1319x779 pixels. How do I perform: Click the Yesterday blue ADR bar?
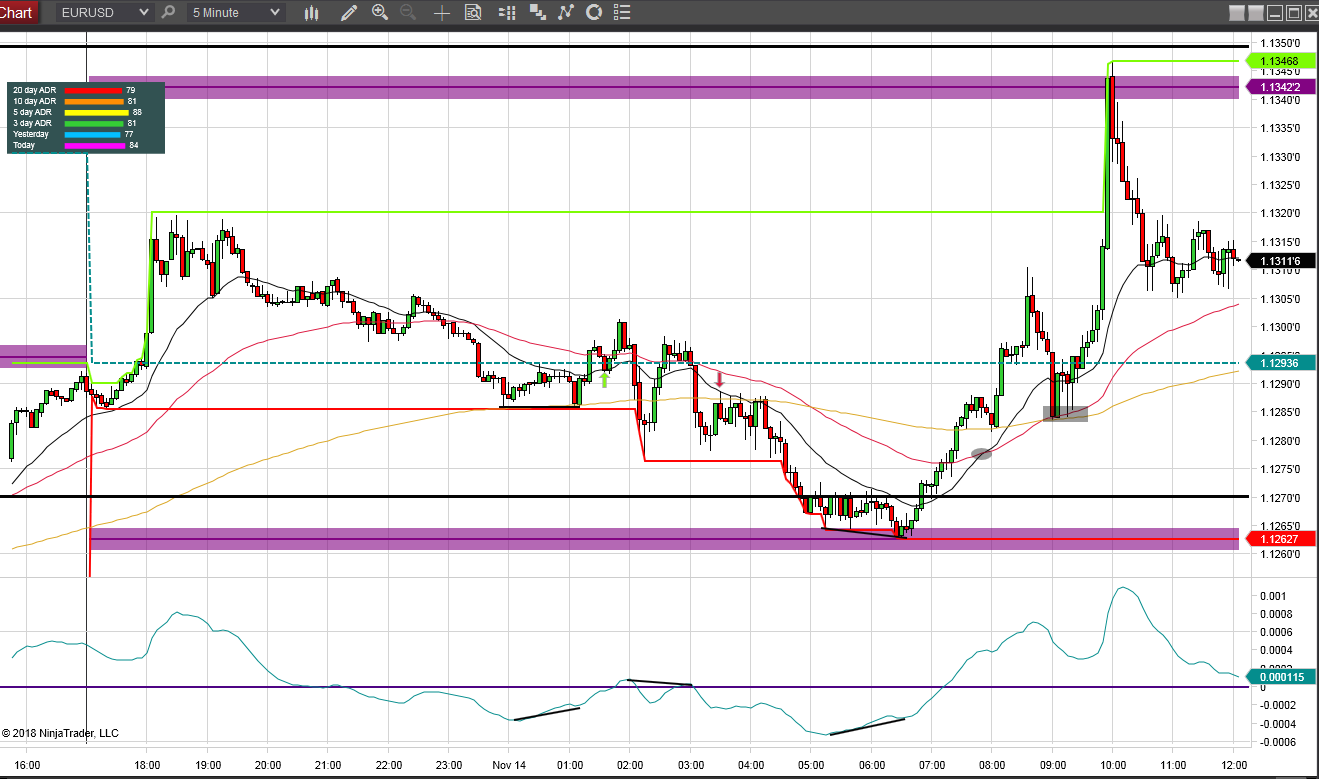(x=92, y=134)
